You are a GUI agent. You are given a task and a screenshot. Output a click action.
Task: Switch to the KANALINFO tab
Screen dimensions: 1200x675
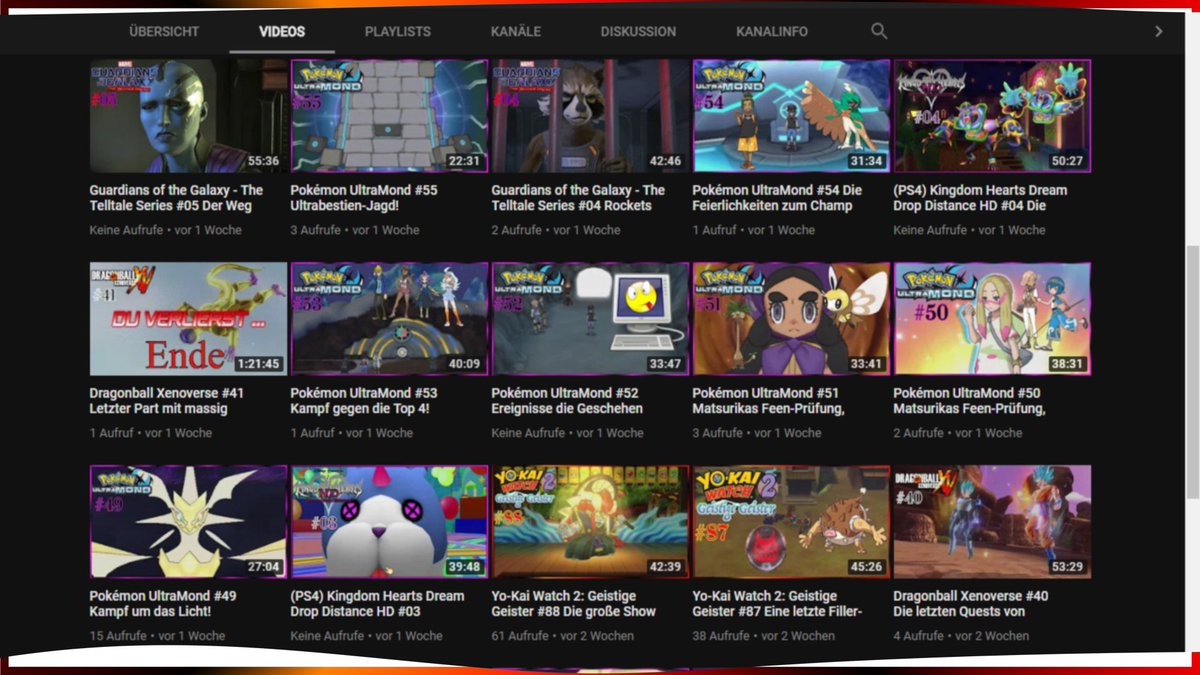coord(772,32)
